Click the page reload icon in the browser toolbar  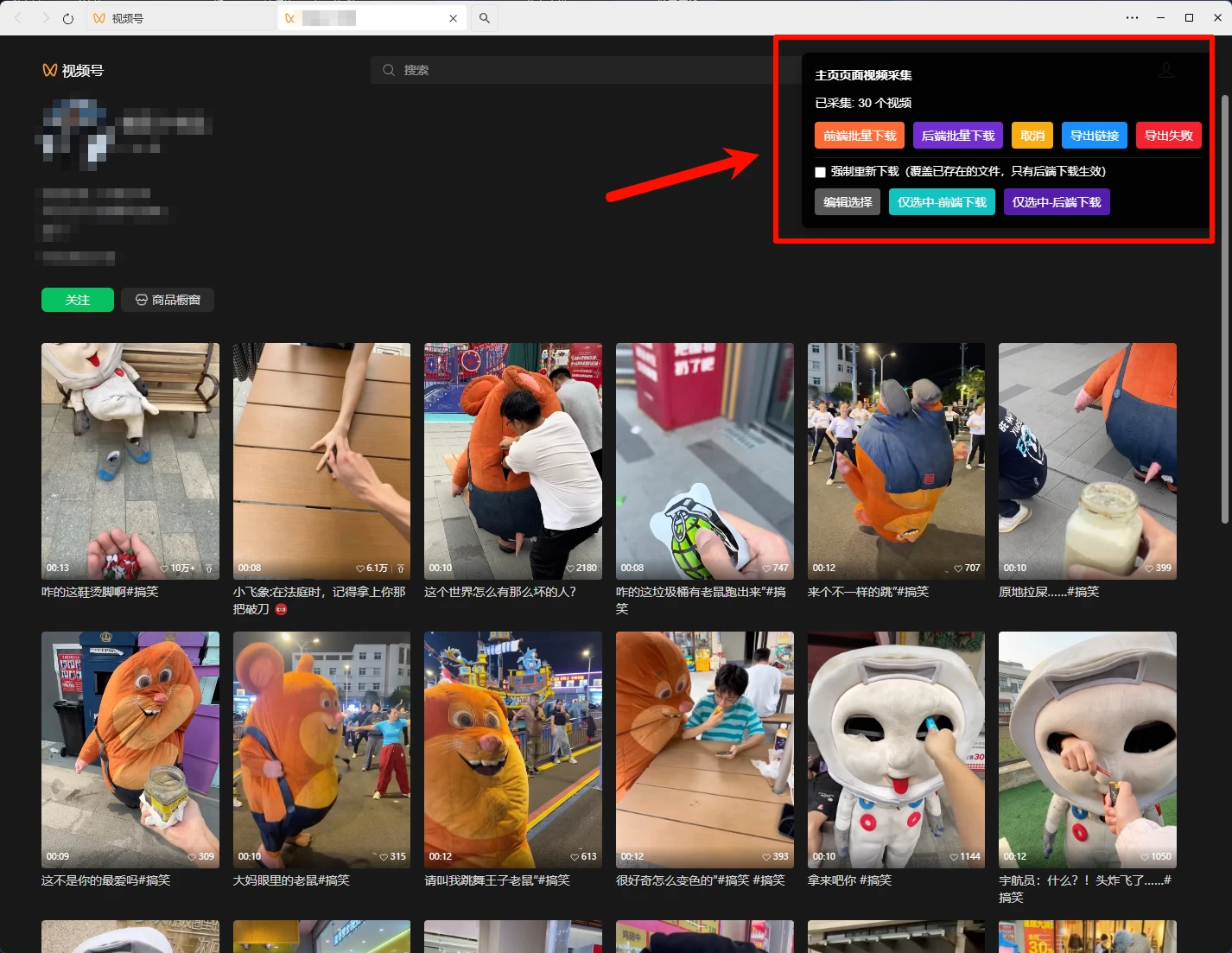coord(67,18)
